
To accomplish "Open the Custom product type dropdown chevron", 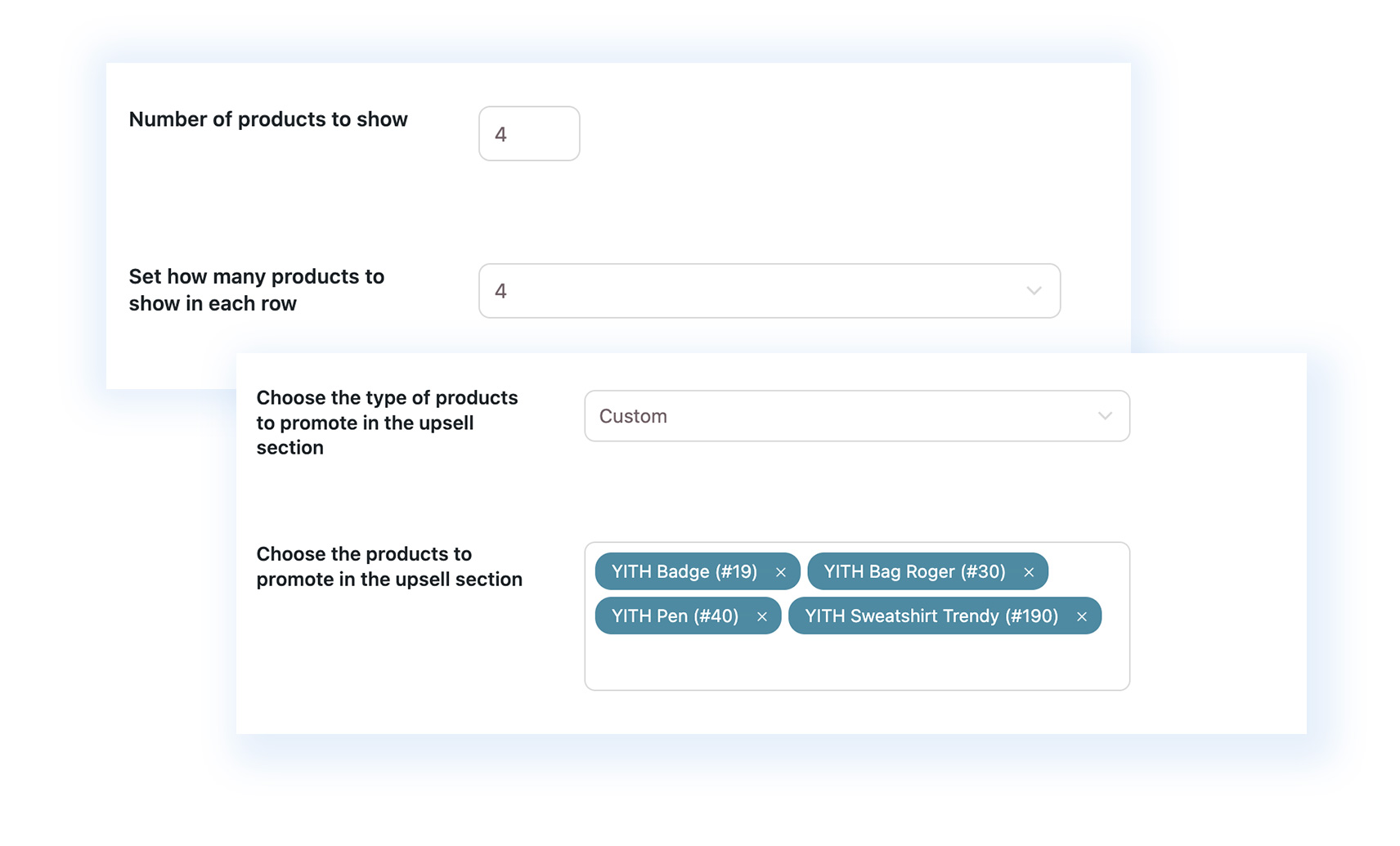I will (x=1105, y=416).
